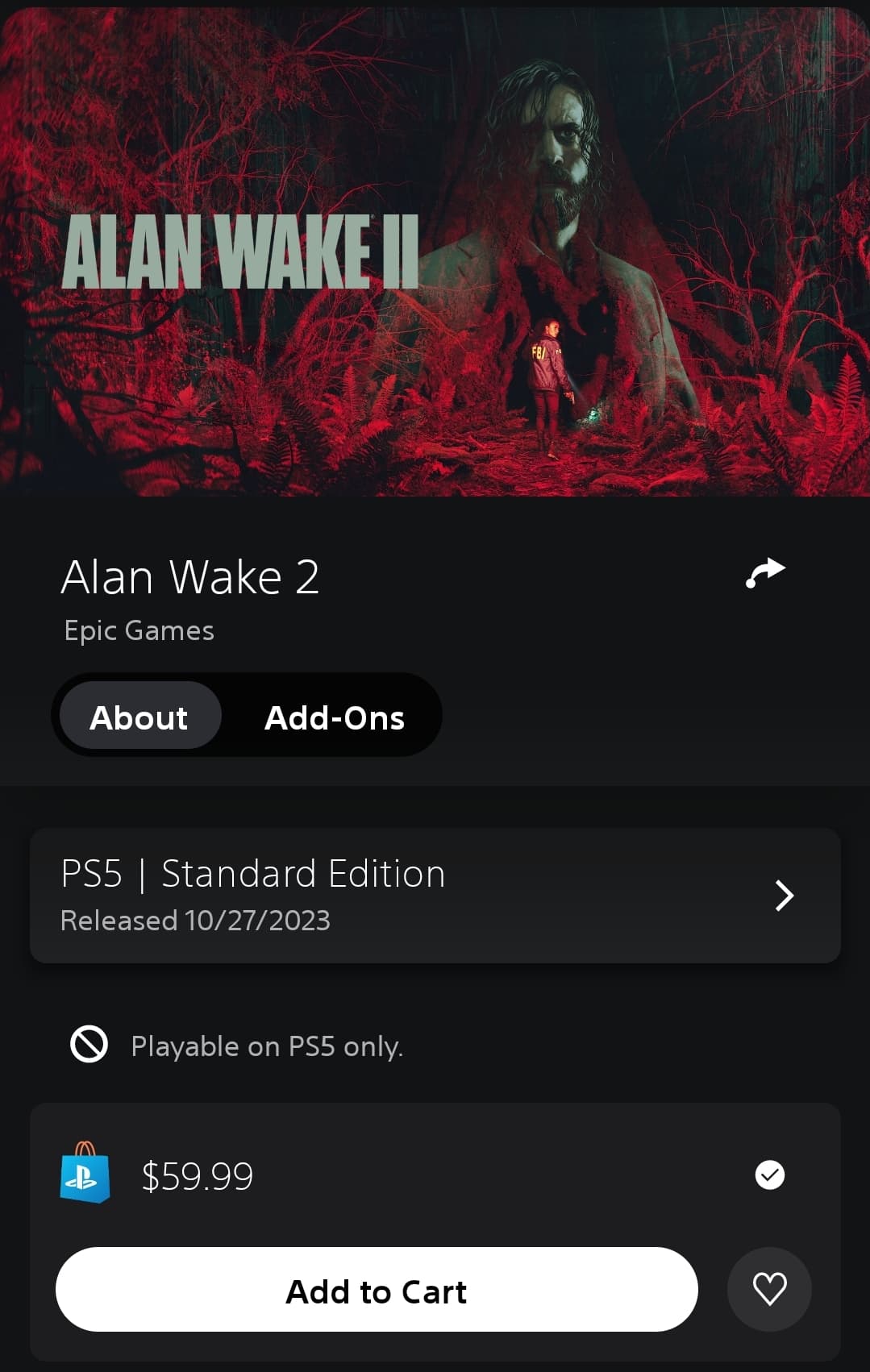Expand editions with the right chevron
The height and width of the screenshot is (1372, 870).
click(784, 896)
